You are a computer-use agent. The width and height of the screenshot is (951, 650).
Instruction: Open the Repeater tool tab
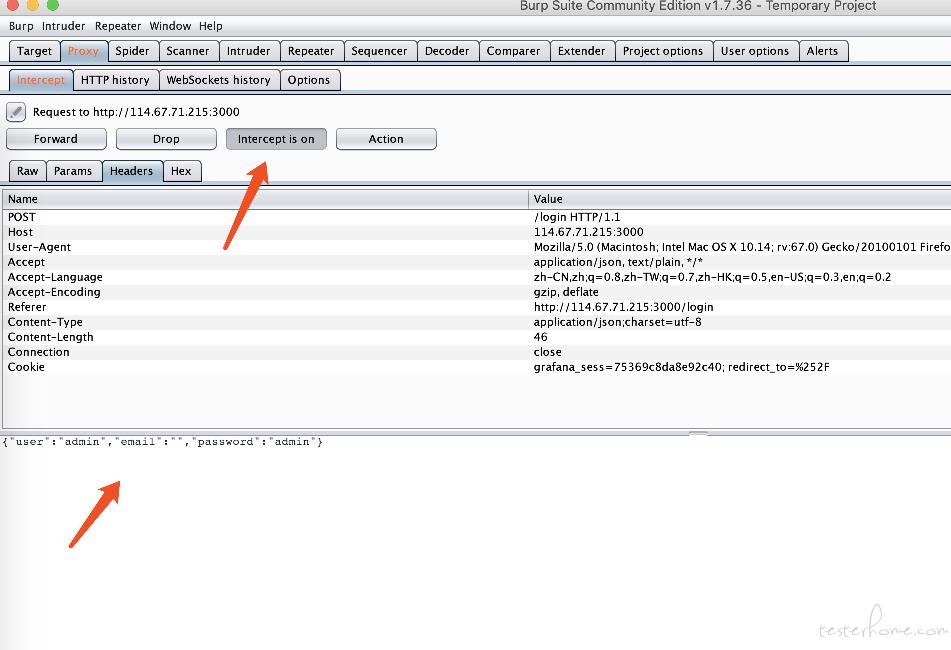click(311, 51)
